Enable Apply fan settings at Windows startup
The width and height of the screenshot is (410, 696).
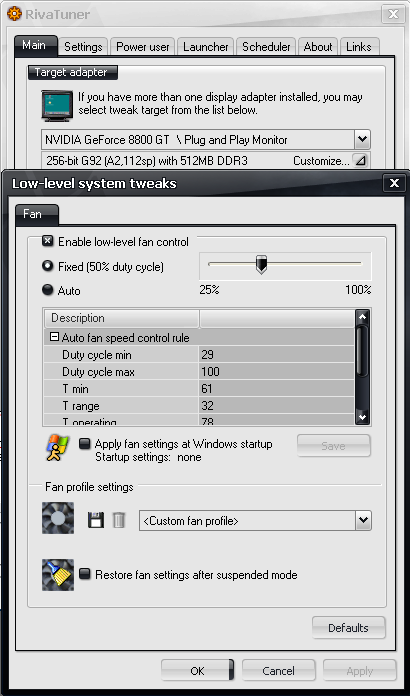tap(84, 444)
